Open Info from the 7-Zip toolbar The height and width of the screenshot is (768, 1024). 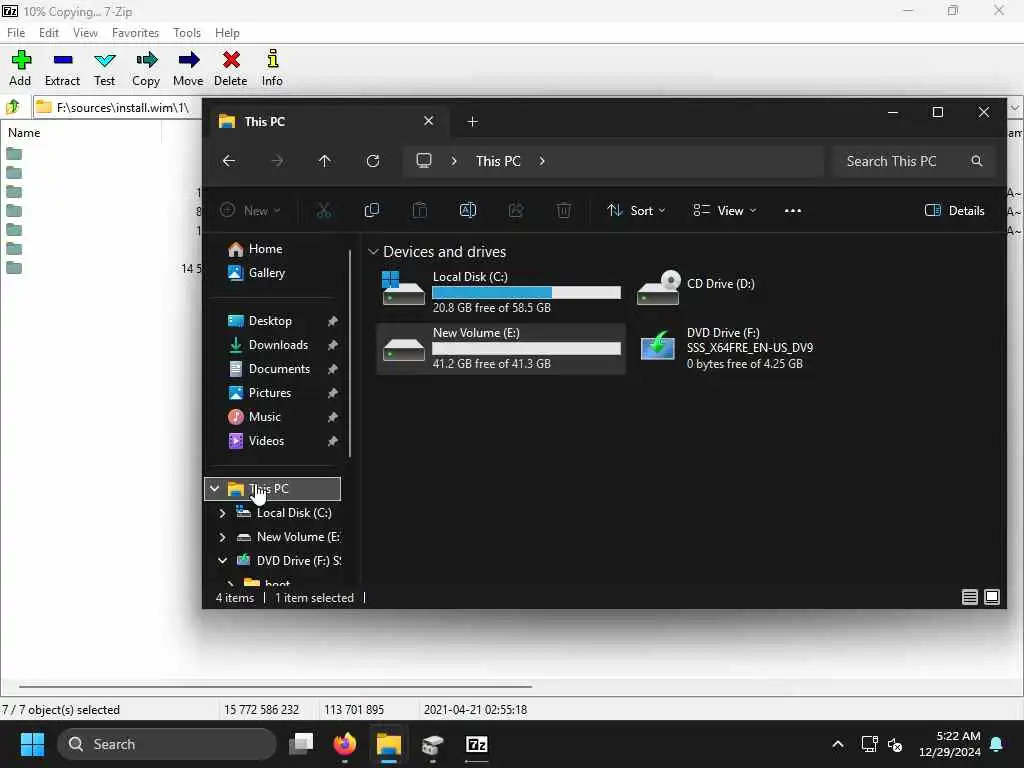coord(272,68)
